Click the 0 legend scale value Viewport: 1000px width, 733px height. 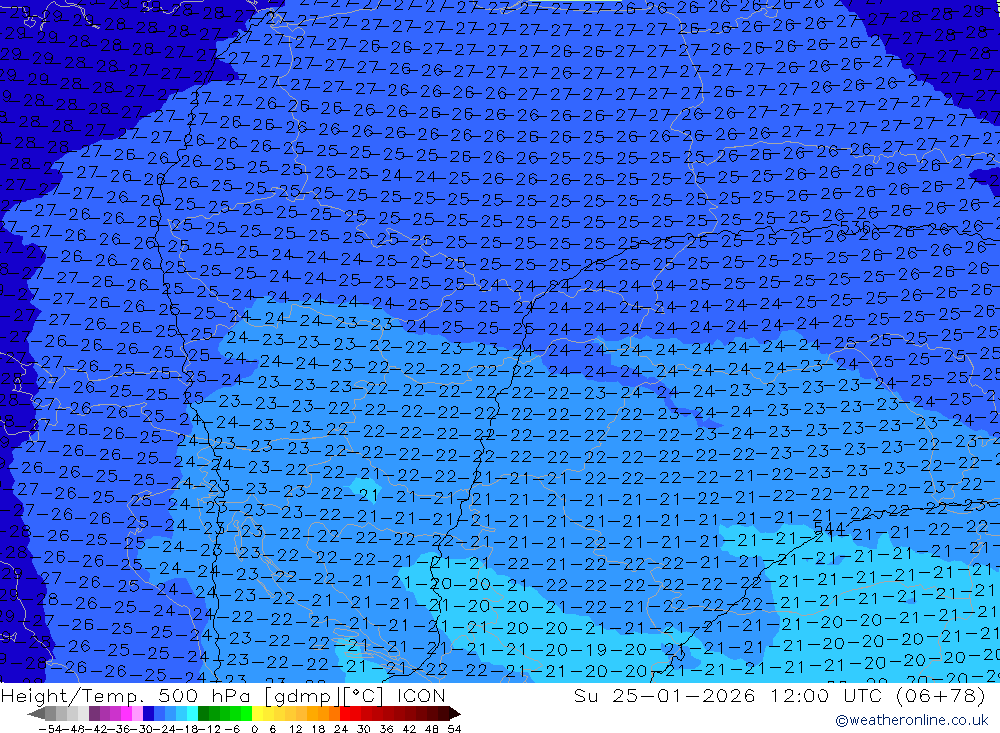pyautogui.click(x=254, y=729)
